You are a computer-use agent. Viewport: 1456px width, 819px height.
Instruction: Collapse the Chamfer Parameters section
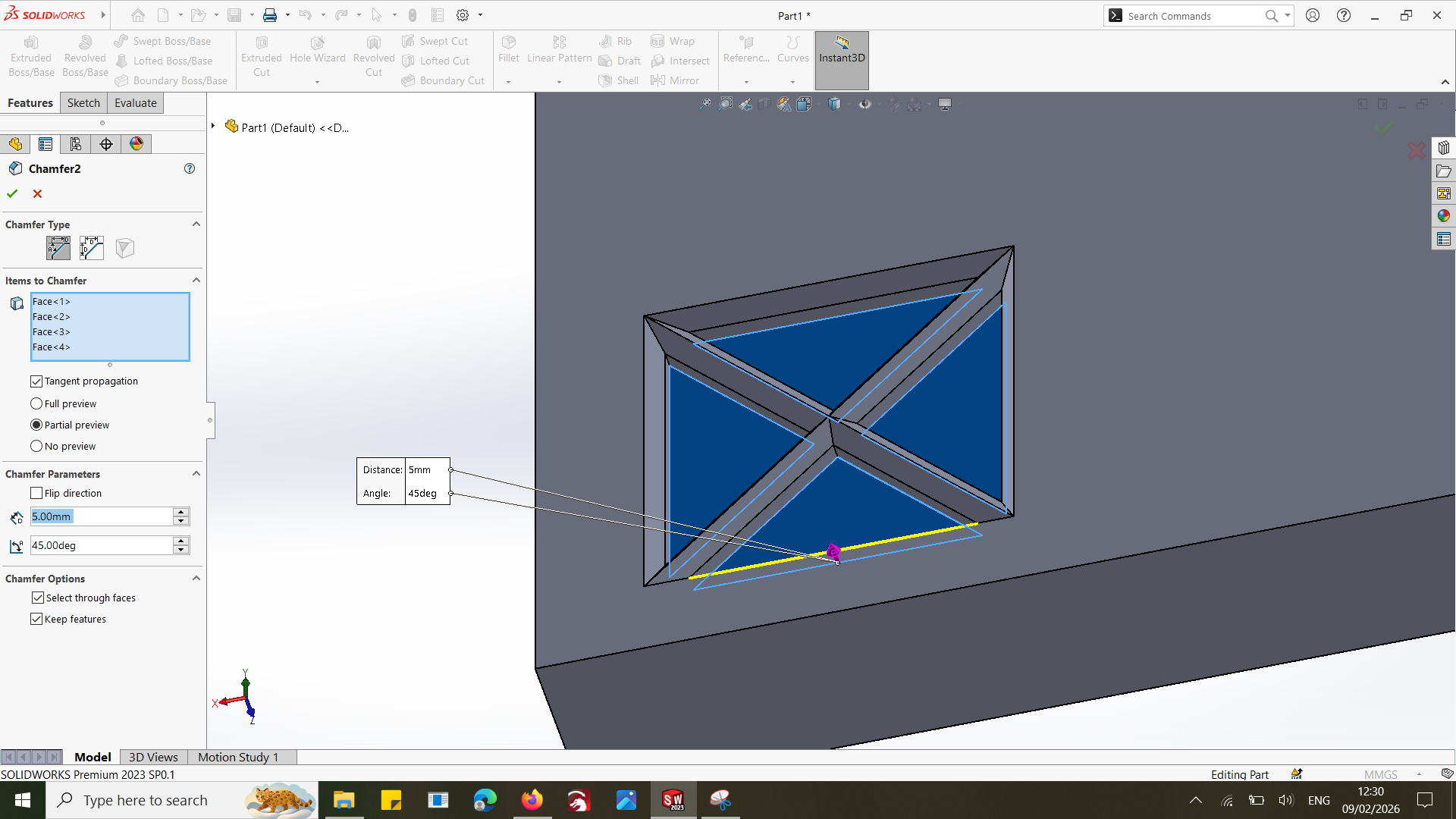(x=196, y=474)
